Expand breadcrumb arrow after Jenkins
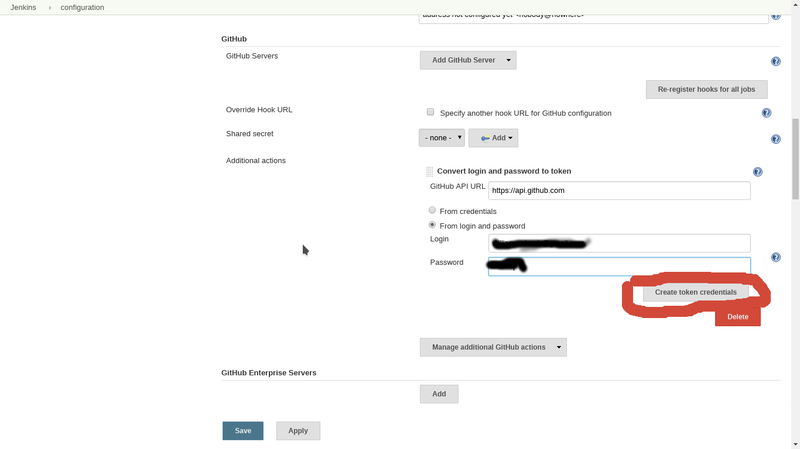The image size is (800, 449). 49,8
